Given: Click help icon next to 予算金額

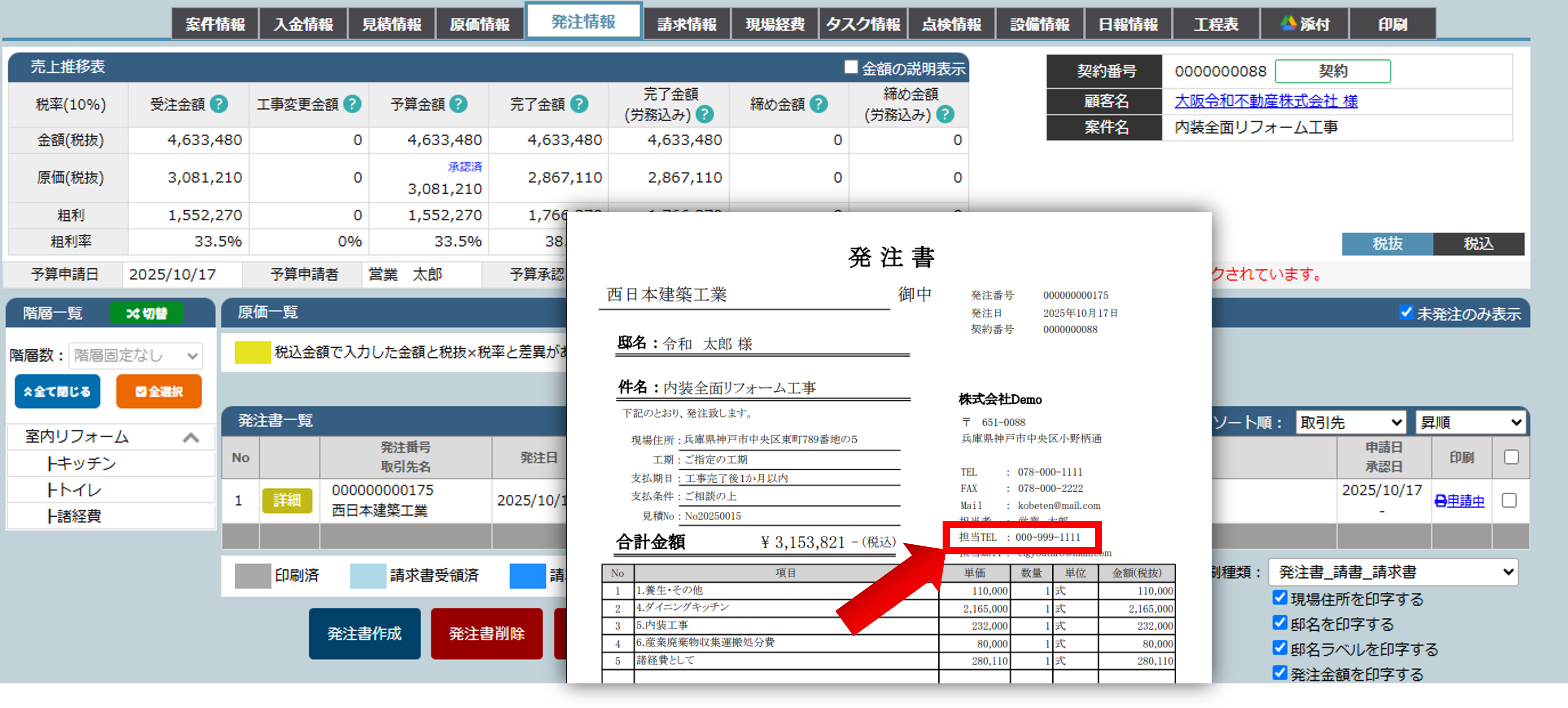Looking at the screenshot, I should pyautogui.click(x=458, y=104).
